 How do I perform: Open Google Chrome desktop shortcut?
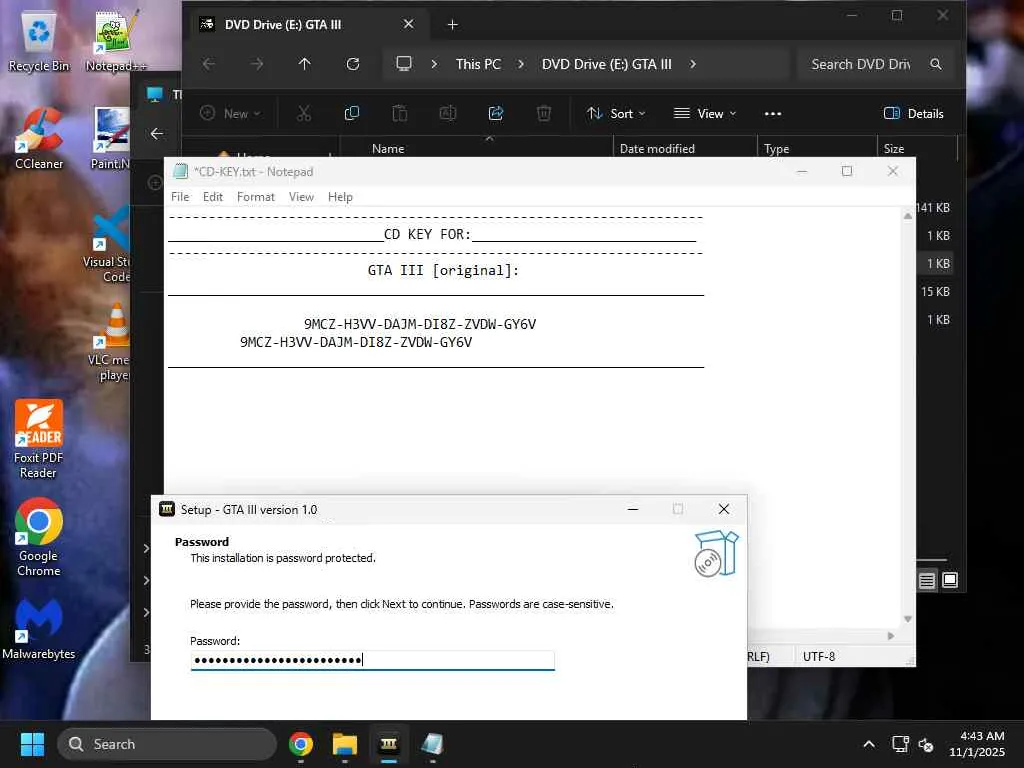[39, 537]
